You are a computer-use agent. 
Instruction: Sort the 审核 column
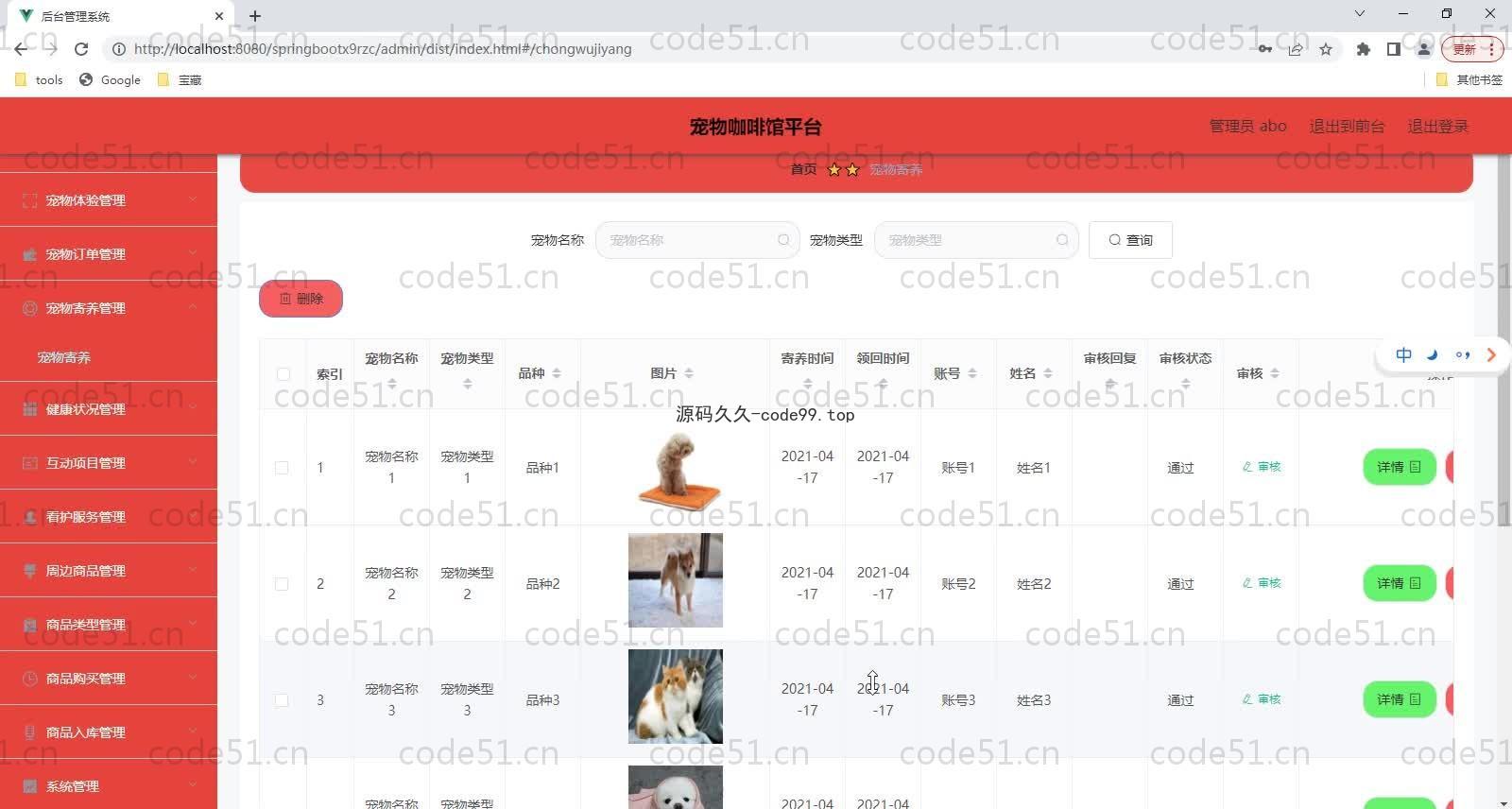point(1275,373)
